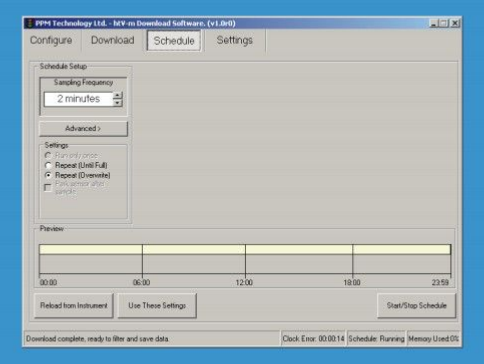Select the Run only once option
Viewport: 484px width, 364px height.
(x=48, y=155)
